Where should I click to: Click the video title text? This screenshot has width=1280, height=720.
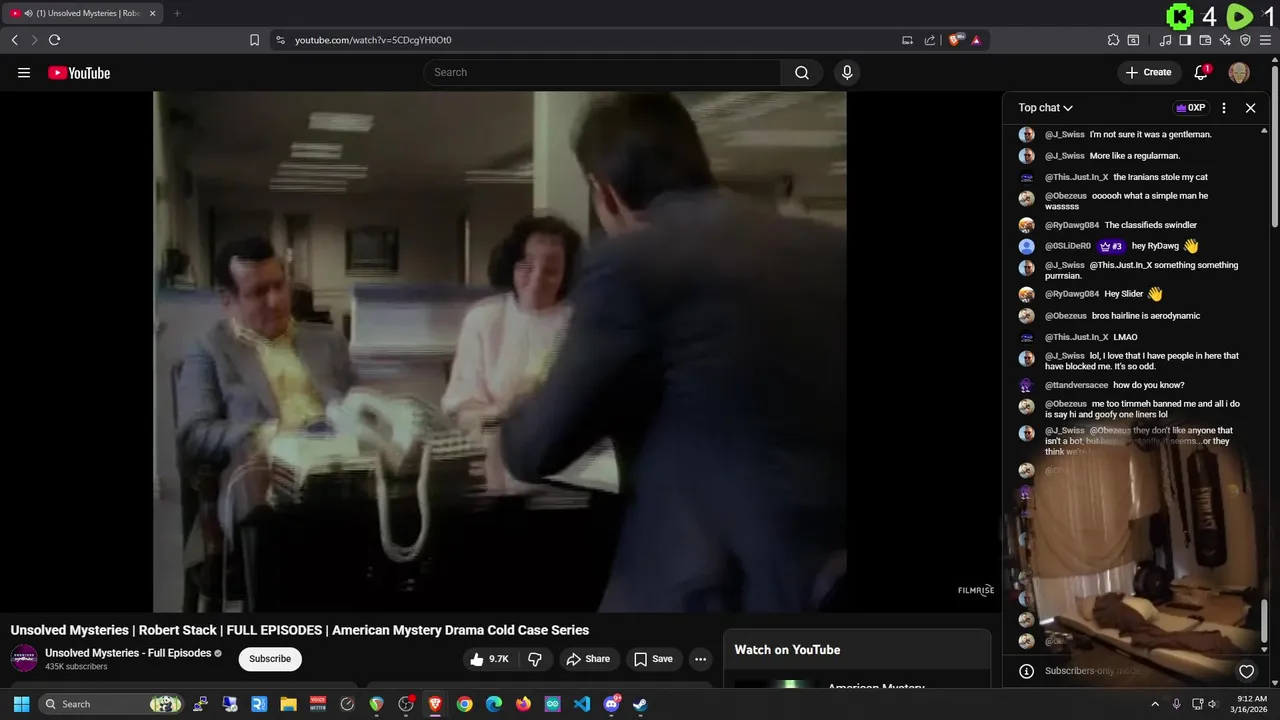click(x=300, y=630)
